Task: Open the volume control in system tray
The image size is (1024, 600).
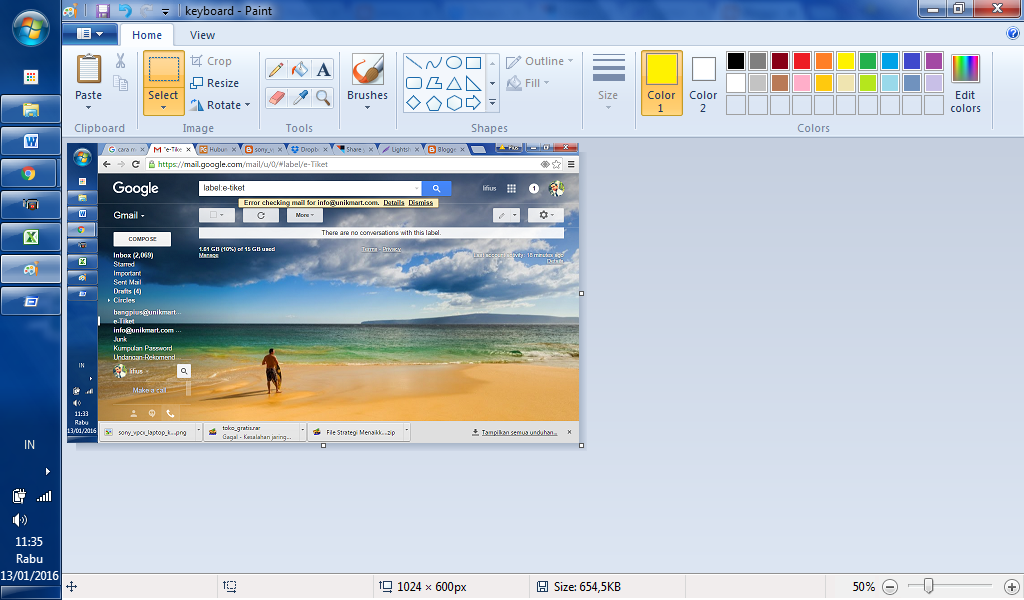Action: pos(20,520)
